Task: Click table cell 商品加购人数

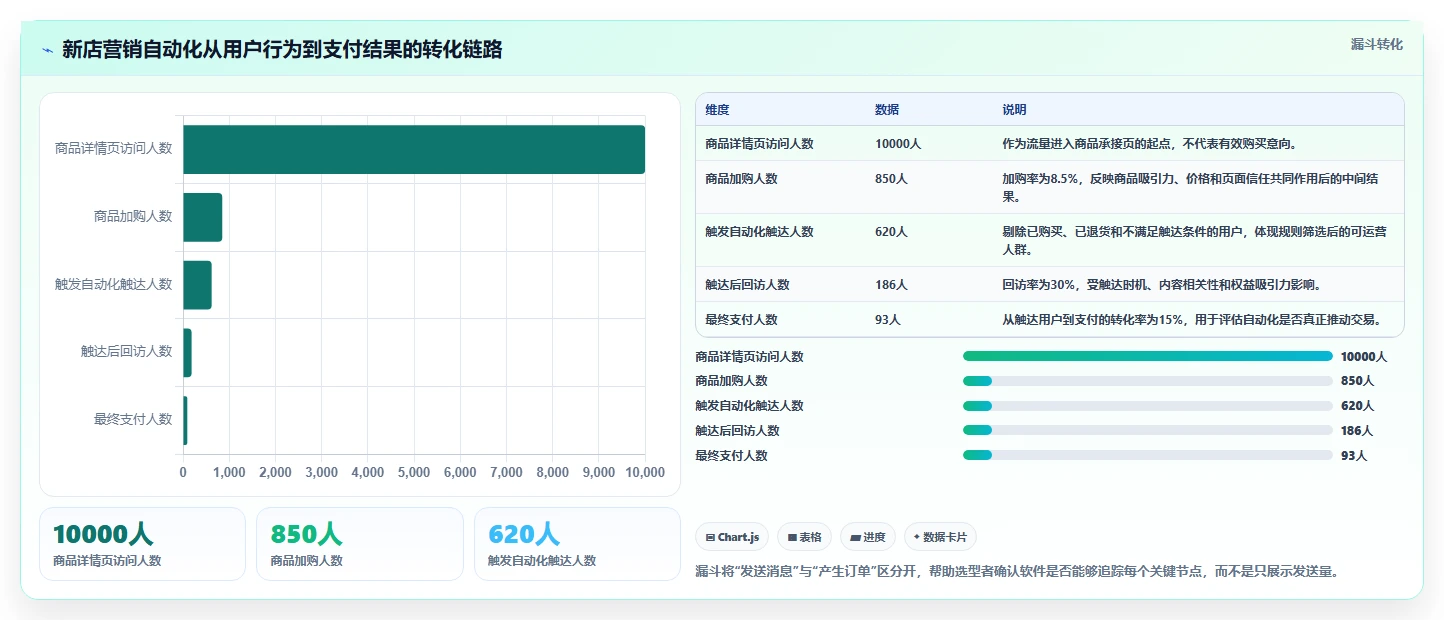Action: (x=741, y=179)
